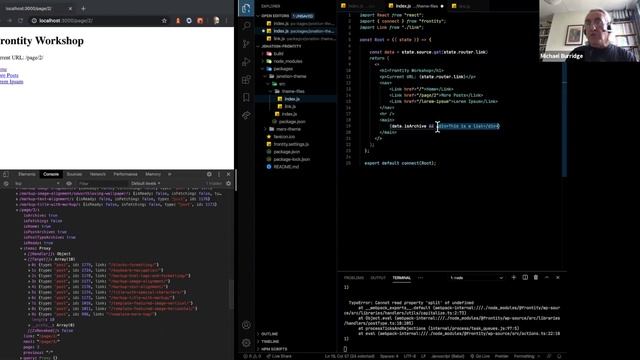Toggle DevTools inspect element icon
Screen dimensions: 640x360
click(6, 174)
